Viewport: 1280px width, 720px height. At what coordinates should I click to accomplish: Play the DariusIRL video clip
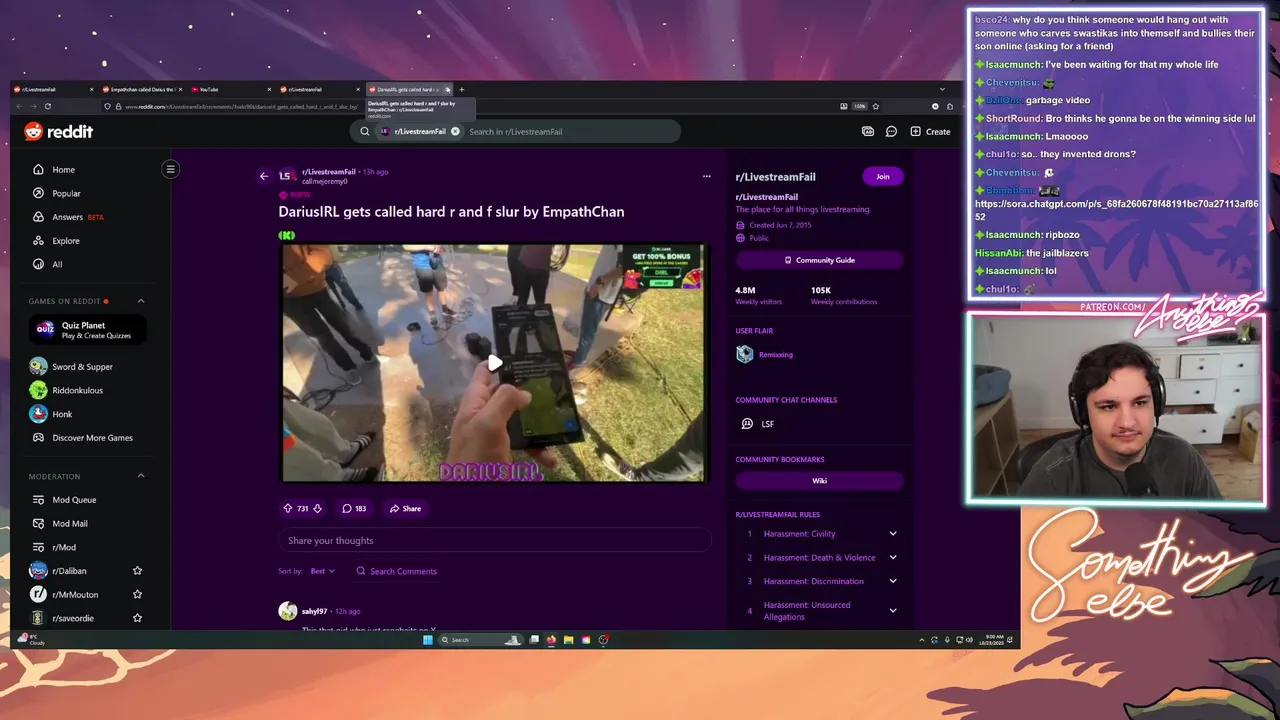[x=494, y=363]
